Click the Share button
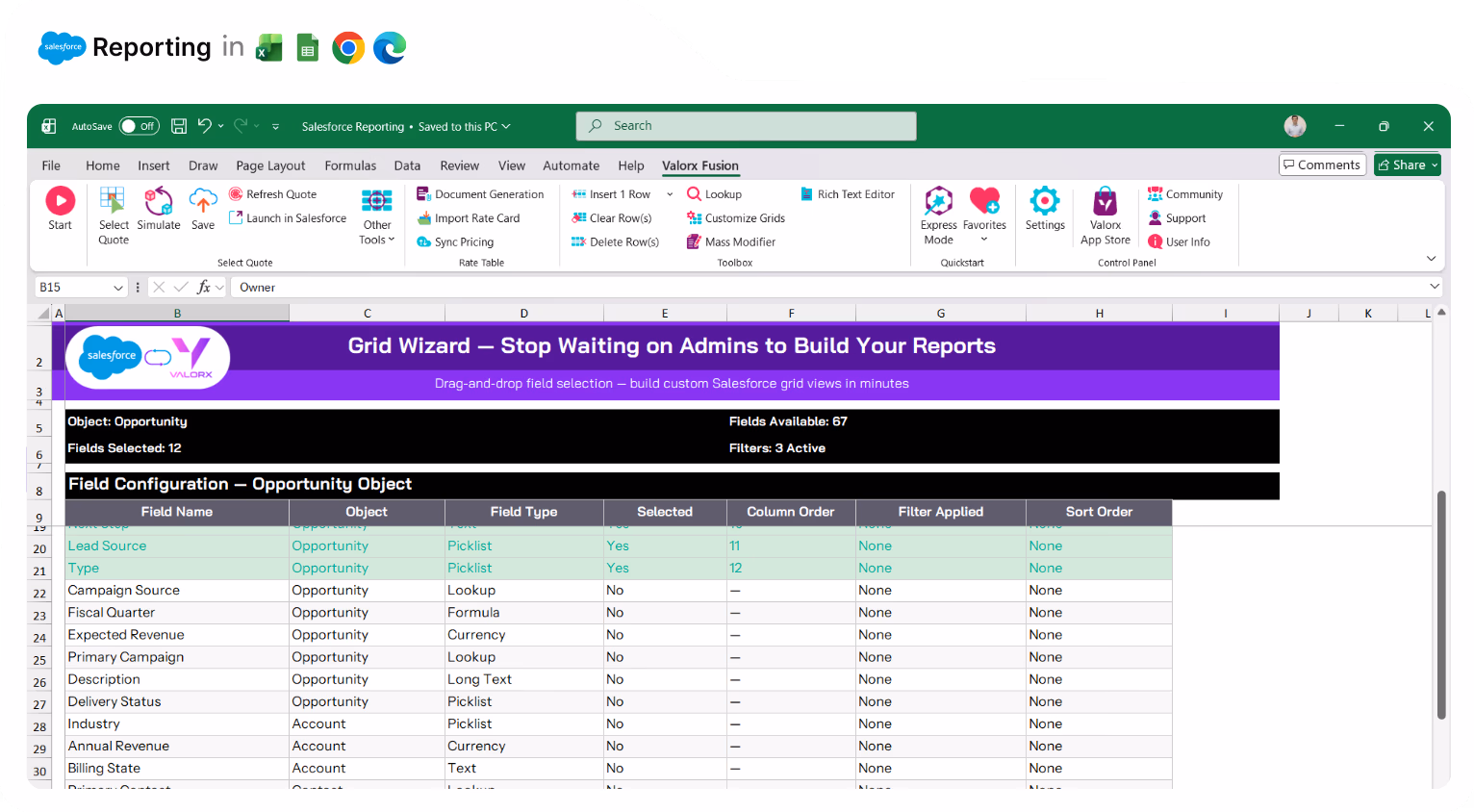 tap(1407, 165)
